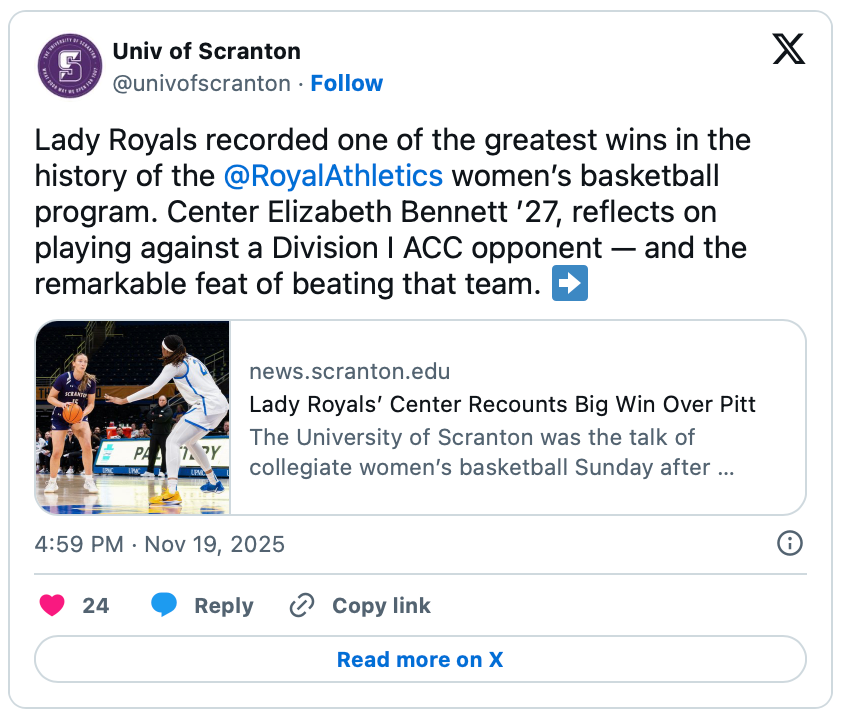Open the Univ of Scranton profile avatar
The width and height of the screenshot is (844, 728).
tap(69, 66)
